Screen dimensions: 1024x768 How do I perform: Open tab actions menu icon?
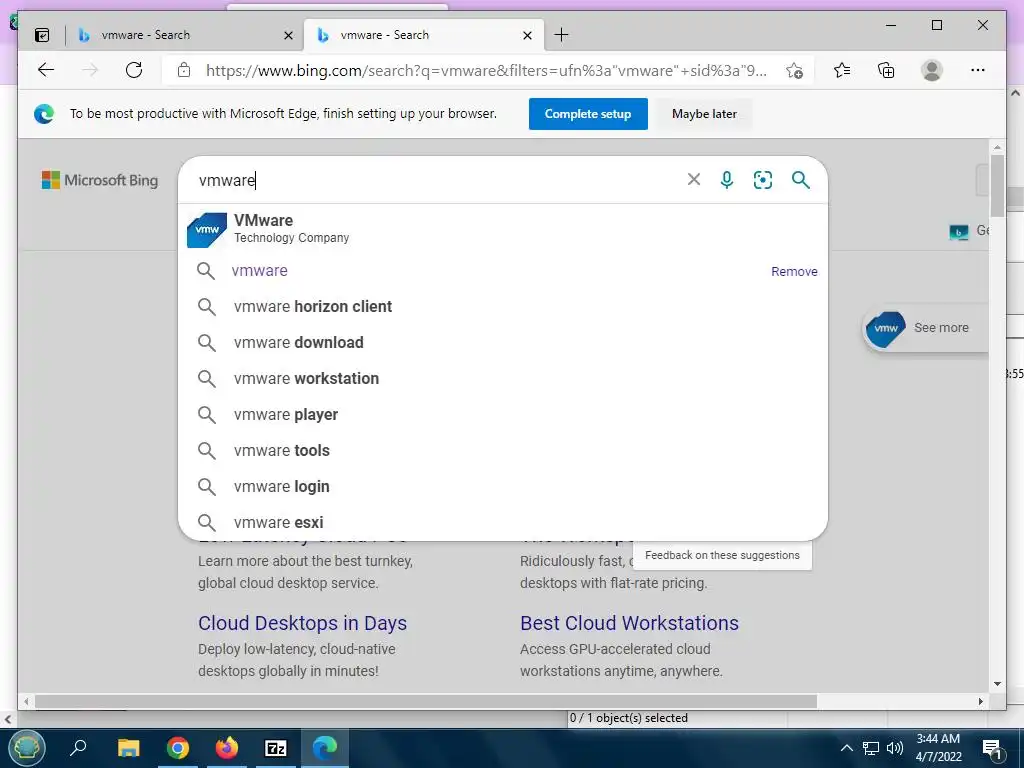pyautogui.click(x=42, y=35)
